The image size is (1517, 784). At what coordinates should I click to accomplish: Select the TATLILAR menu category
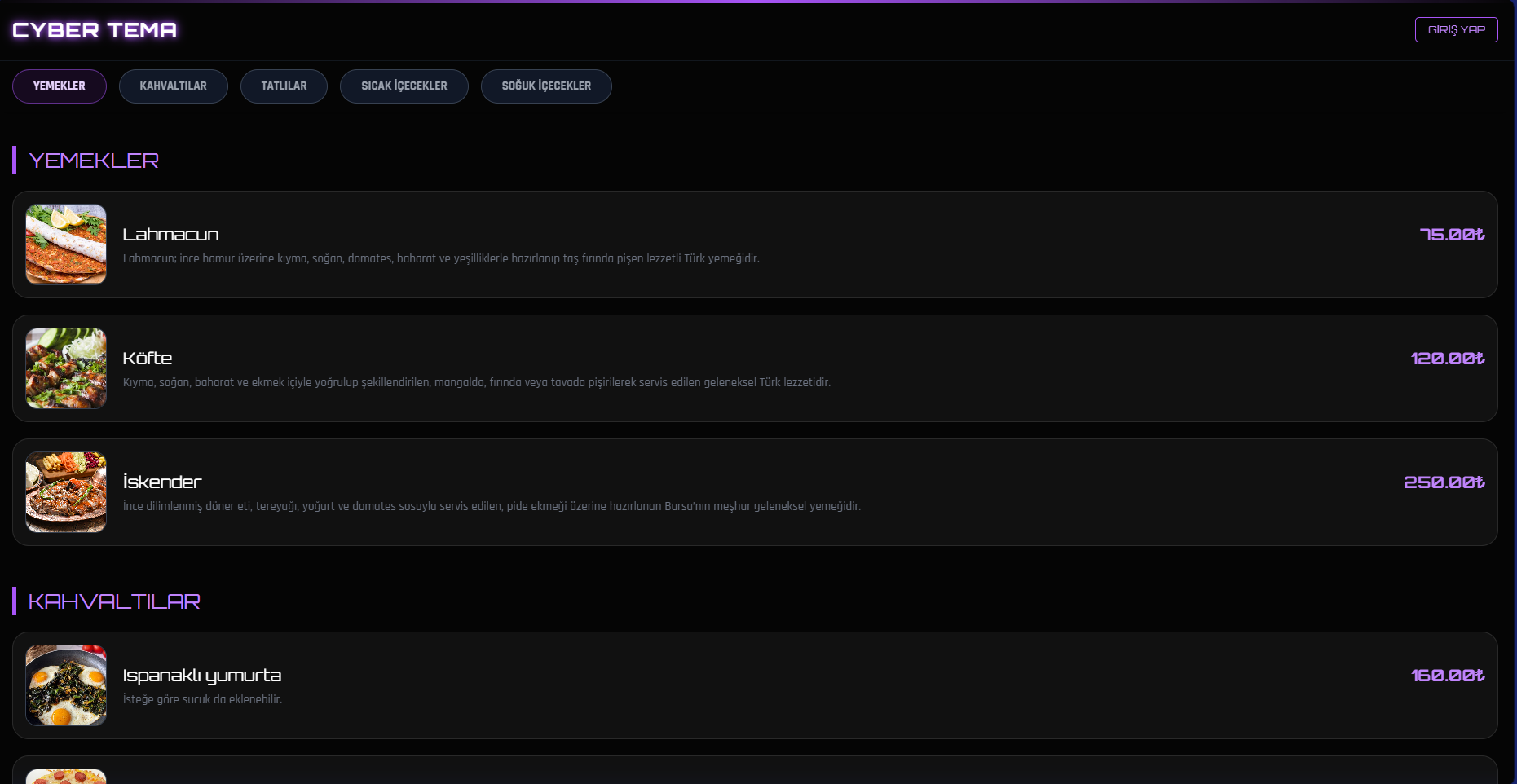284,86
